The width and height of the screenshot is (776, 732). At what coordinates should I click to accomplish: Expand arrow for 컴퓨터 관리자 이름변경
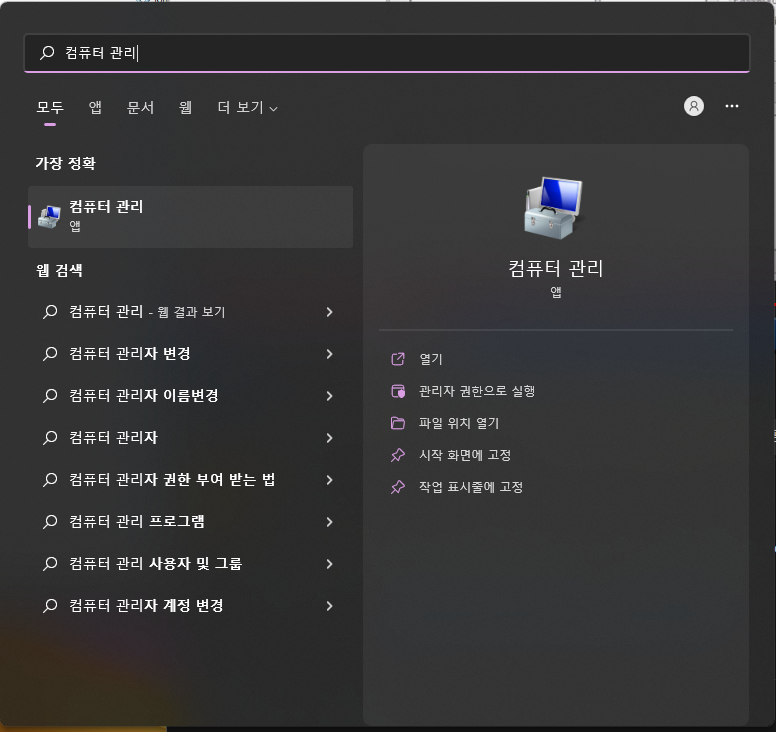click(330, 396)
